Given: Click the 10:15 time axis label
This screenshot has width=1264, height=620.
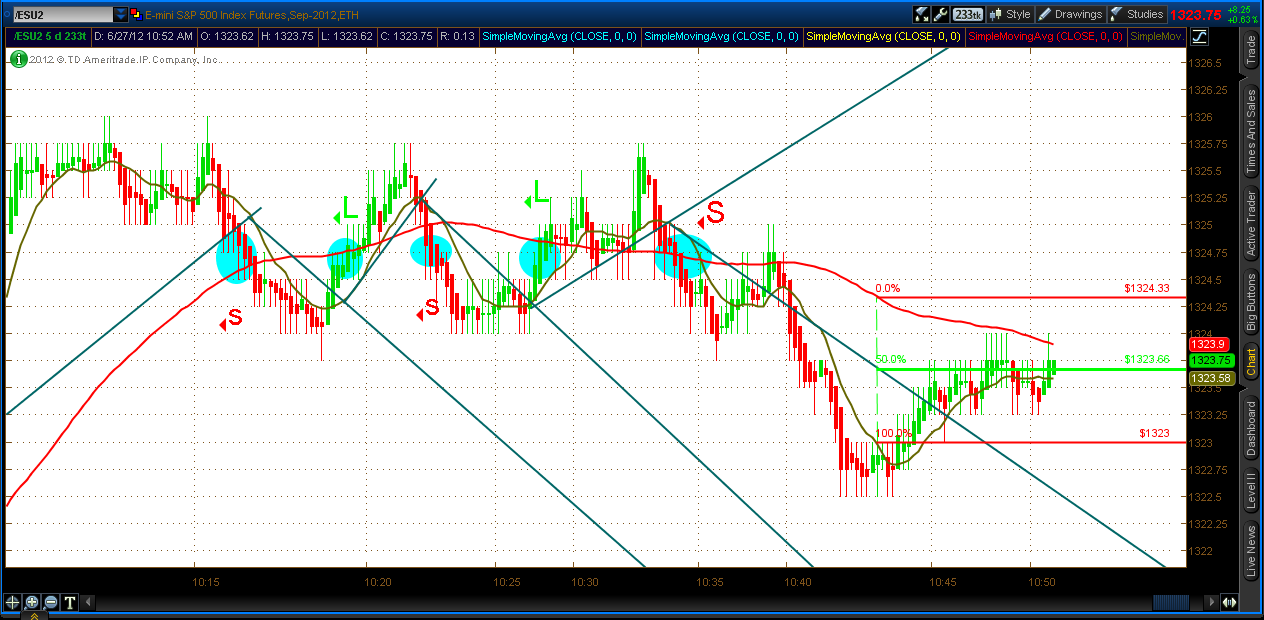Looking at the screenshot, I should [206, 581].
